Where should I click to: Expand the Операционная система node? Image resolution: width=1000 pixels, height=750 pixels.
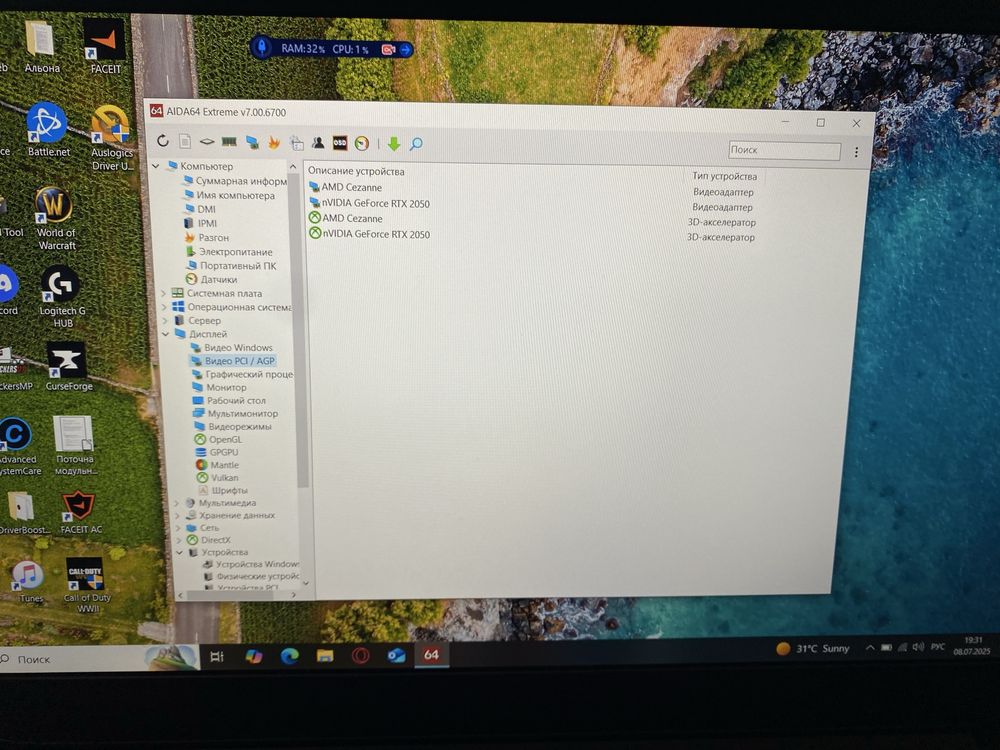pos(164,307)
